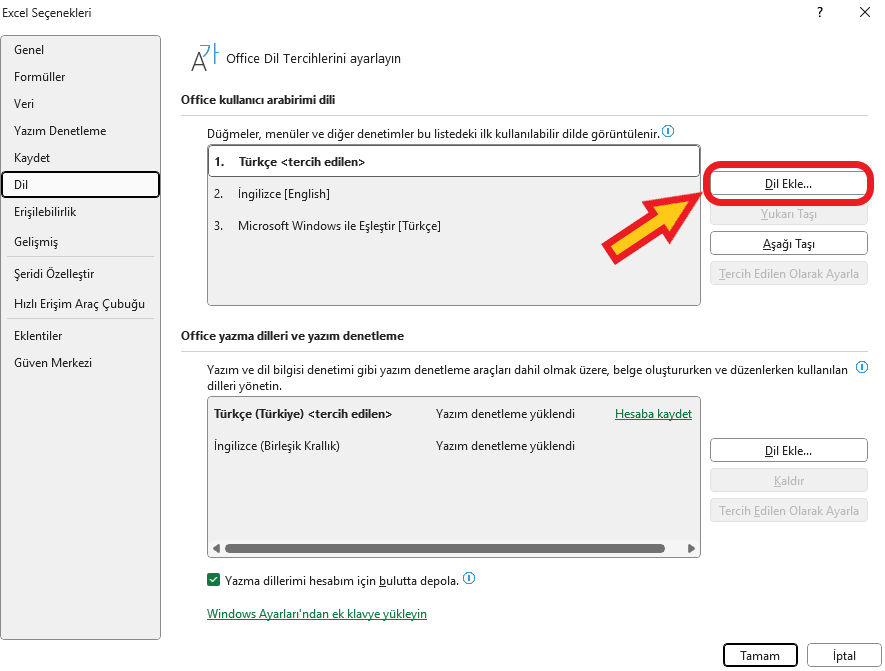Click the Help question mark icon
The height and width of the screenshot is (671, 885).
[819, 13]
